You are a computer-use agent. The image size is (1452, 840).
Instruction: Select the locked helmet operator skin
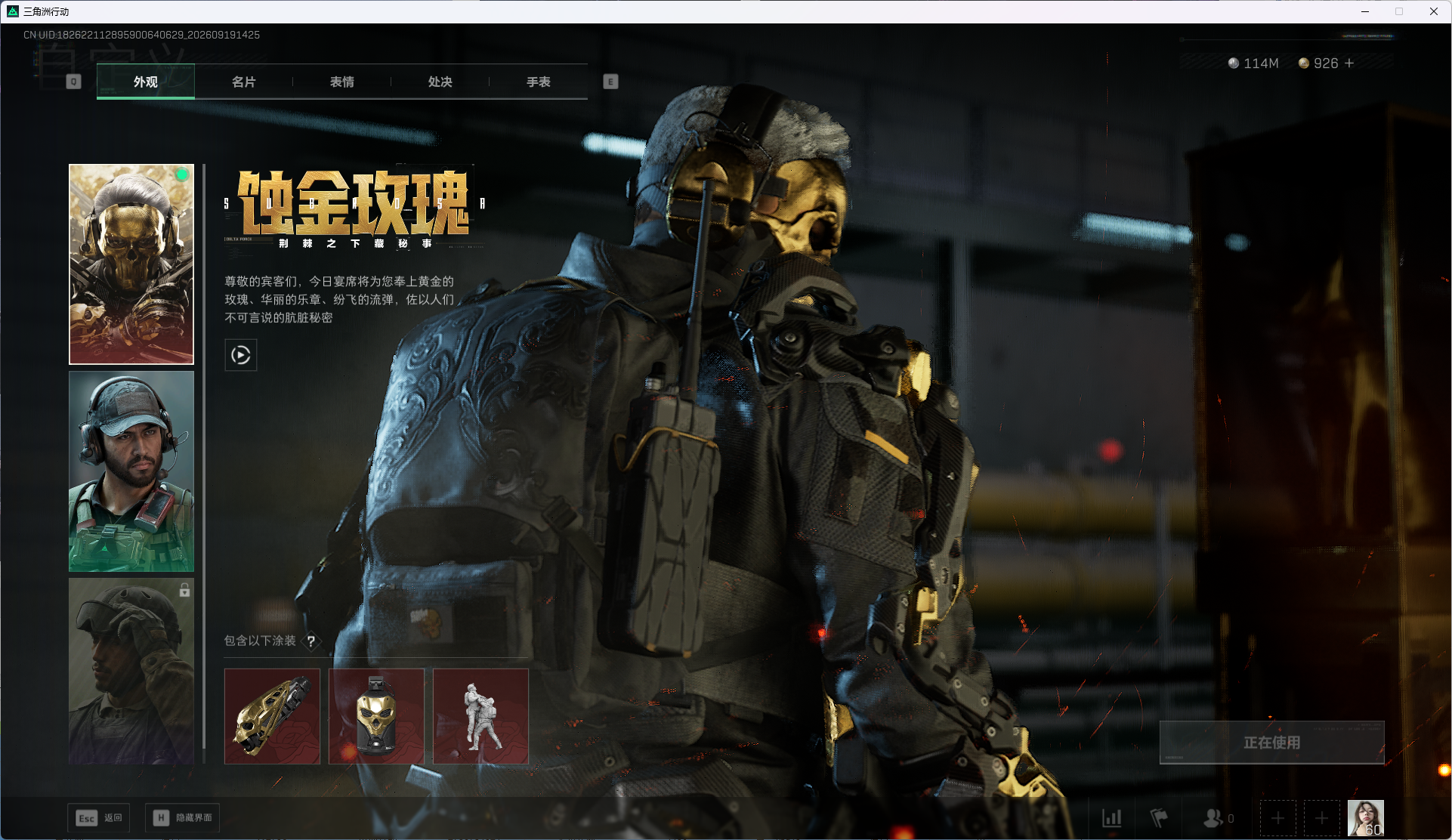click(131, 671)
